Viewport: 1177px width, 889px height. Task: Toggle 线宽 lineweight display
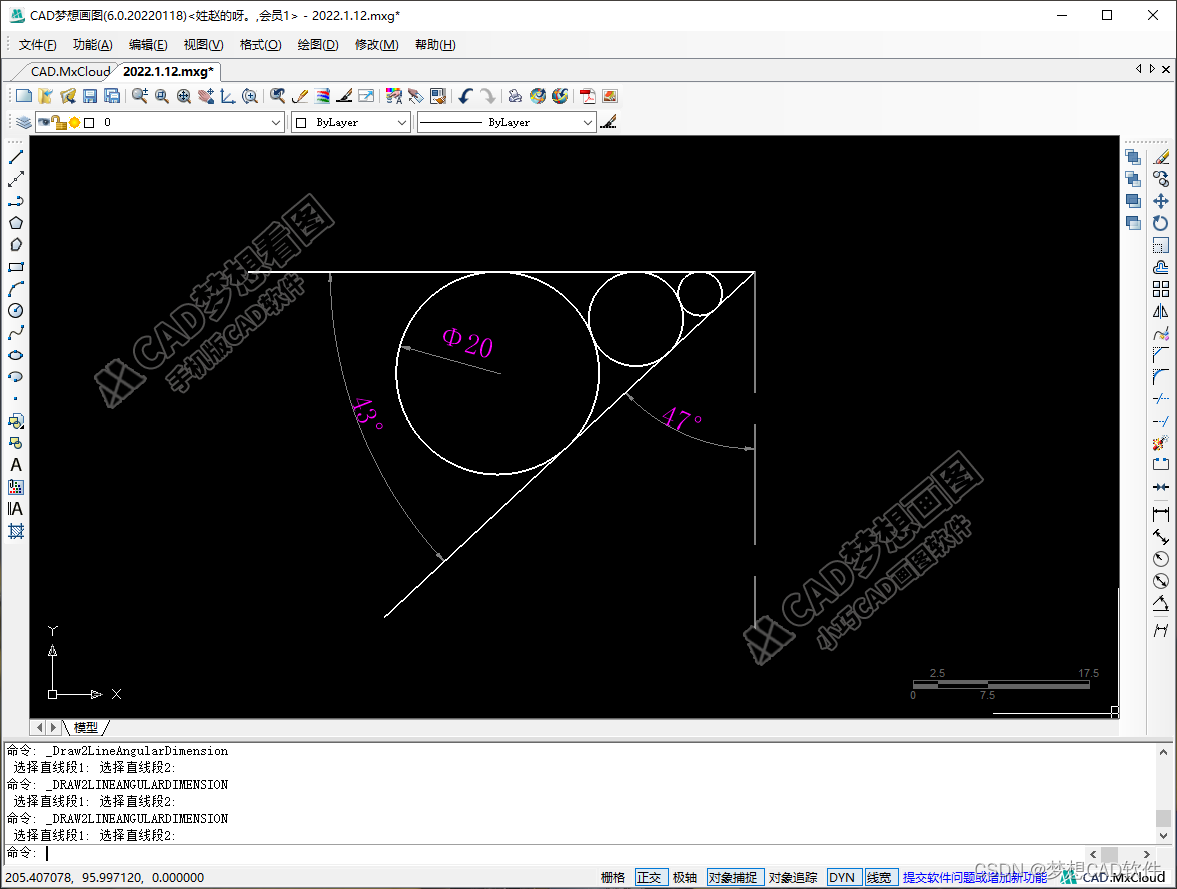click(880, 877)
